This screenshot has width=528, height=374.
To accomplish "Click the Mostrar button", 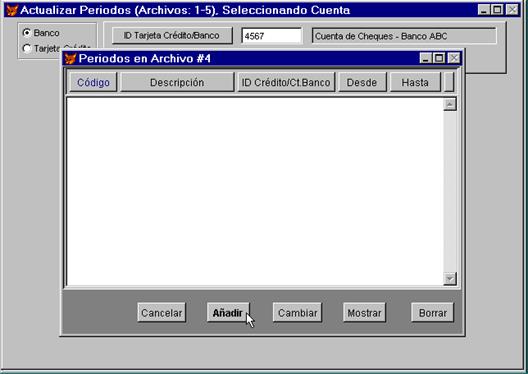I will pyautogui.click(x=364, y=312).
